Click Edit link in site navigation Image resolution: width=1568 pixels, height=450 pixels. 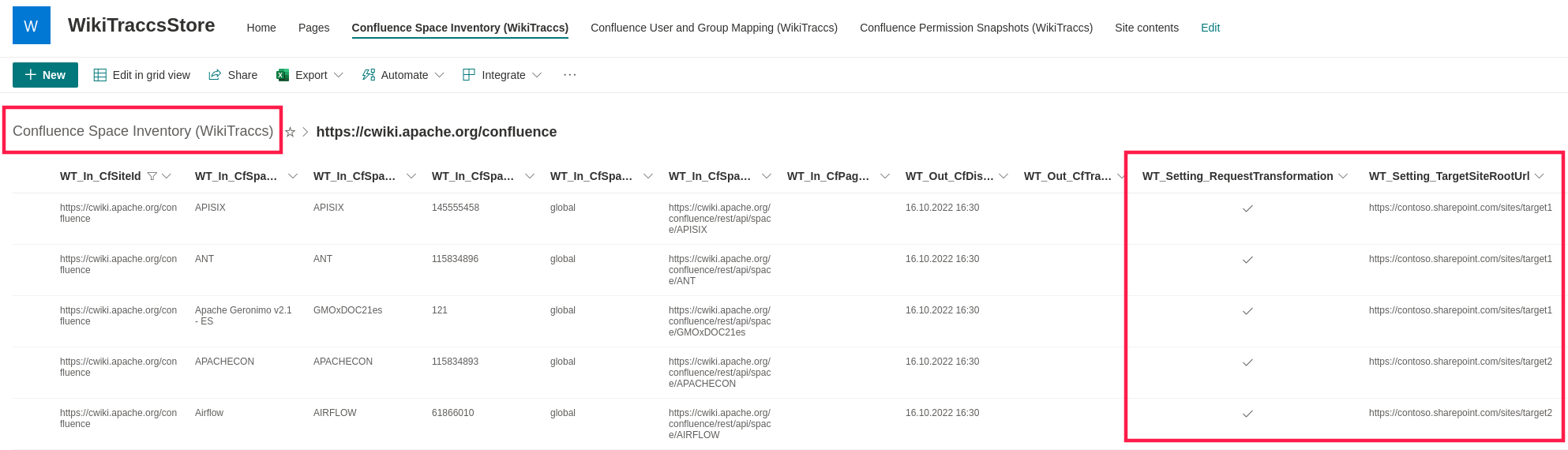(x=1210, y=28)
